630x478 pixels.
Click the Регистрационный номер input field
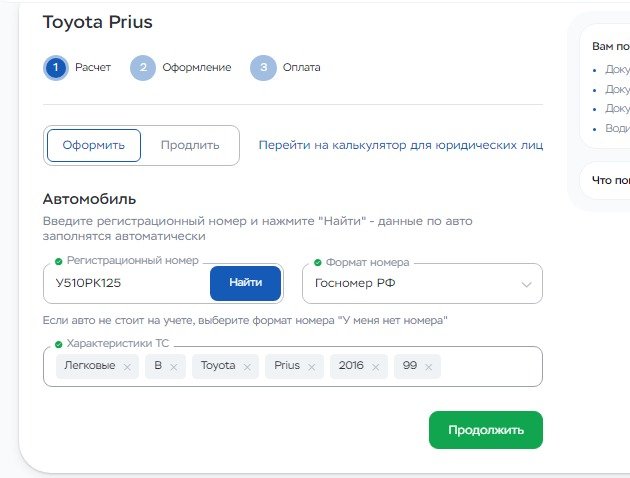click(x=127, y=283)
